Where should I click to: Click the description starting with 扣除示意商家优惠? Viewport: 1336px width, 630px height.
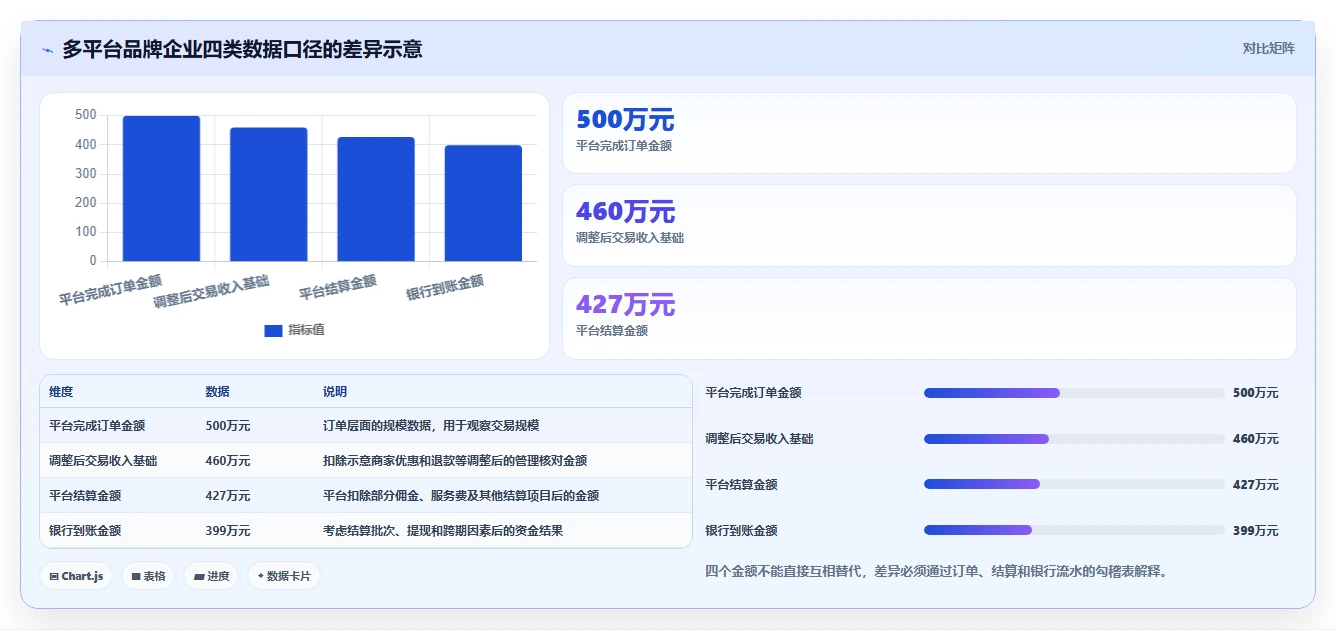[455, 461]
